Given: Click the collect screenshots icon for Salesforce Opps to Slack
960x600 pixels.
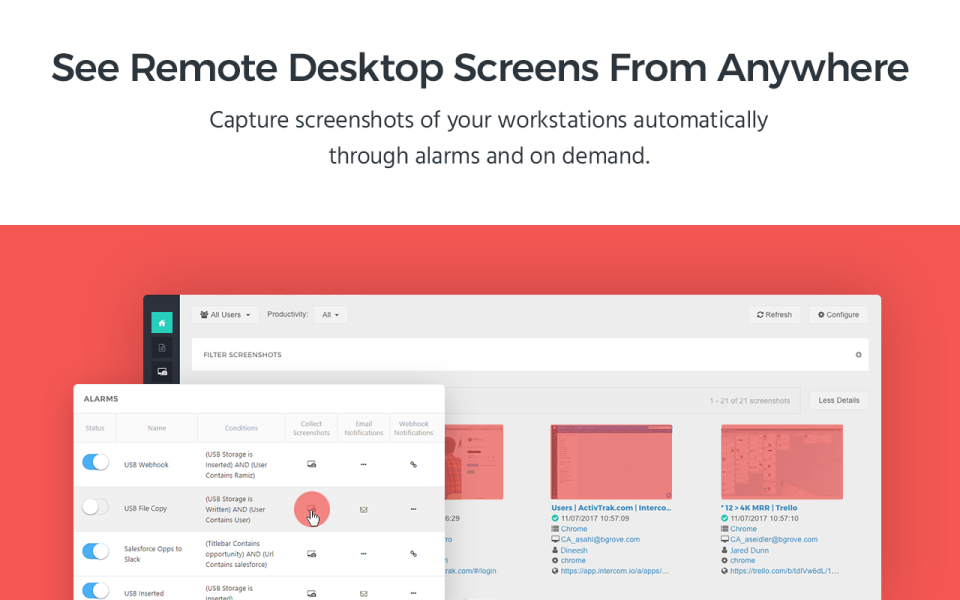Looking at the screenshot, I should click(x=311, y=554).
